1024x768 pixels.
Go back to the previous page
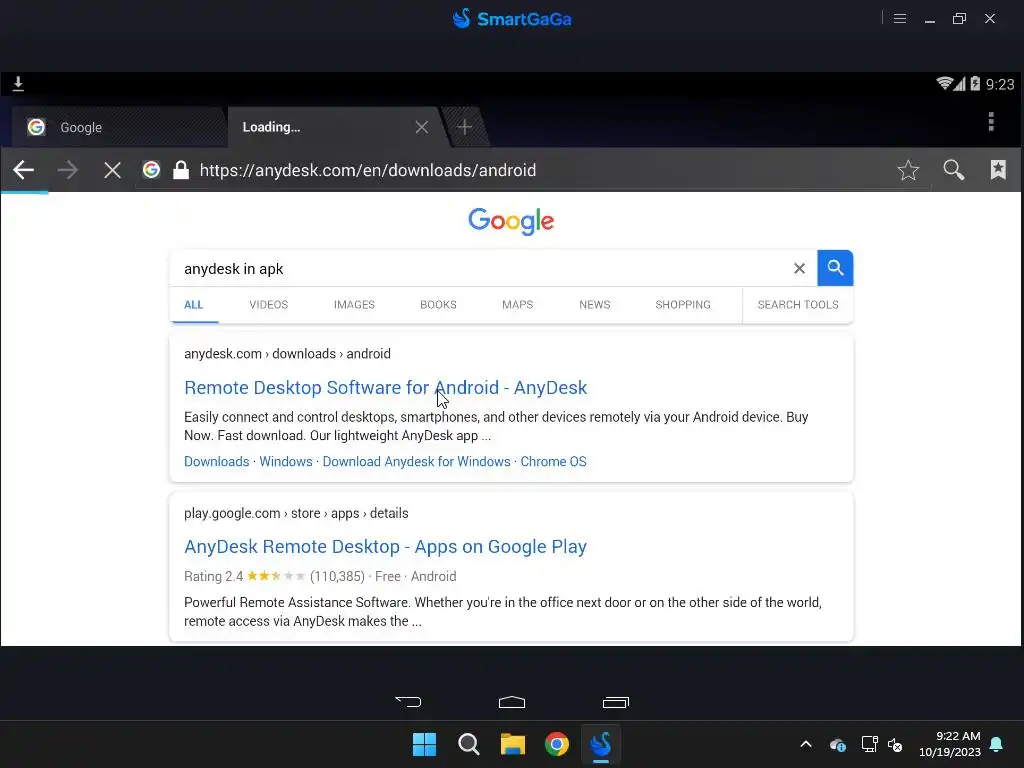[24, 170]
